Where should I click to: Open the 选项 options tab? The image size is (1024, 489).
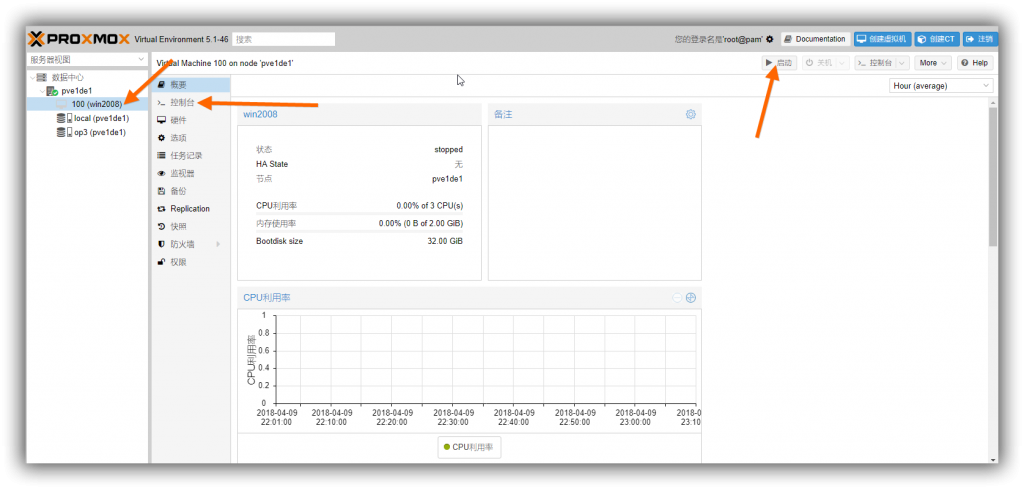click(x=191, y=138)
